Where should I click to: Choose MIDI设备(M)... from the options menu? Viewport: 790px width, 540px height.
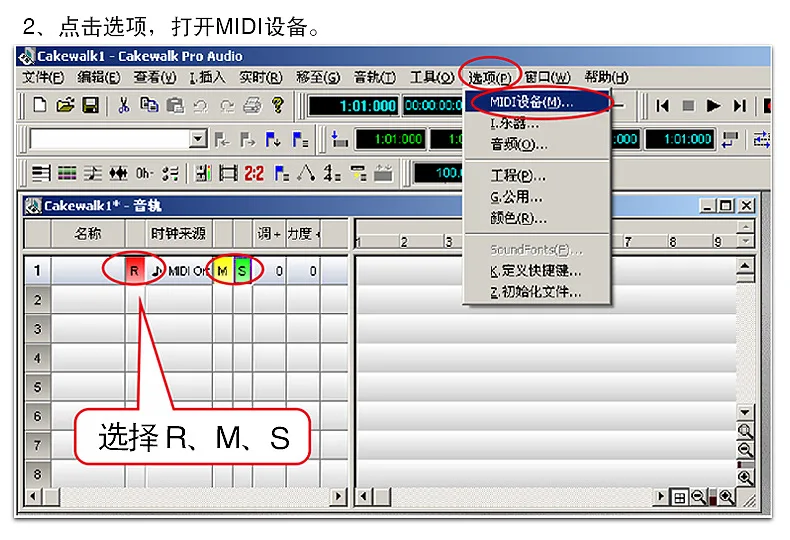[537, 102]
